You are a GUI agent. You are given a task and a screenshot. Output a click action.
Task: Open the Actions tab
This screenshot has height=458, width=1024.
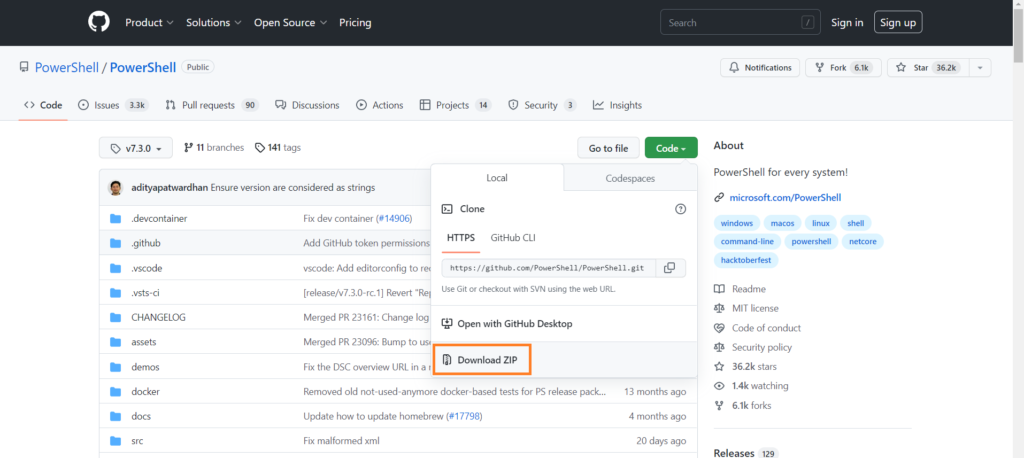point(379,105)
